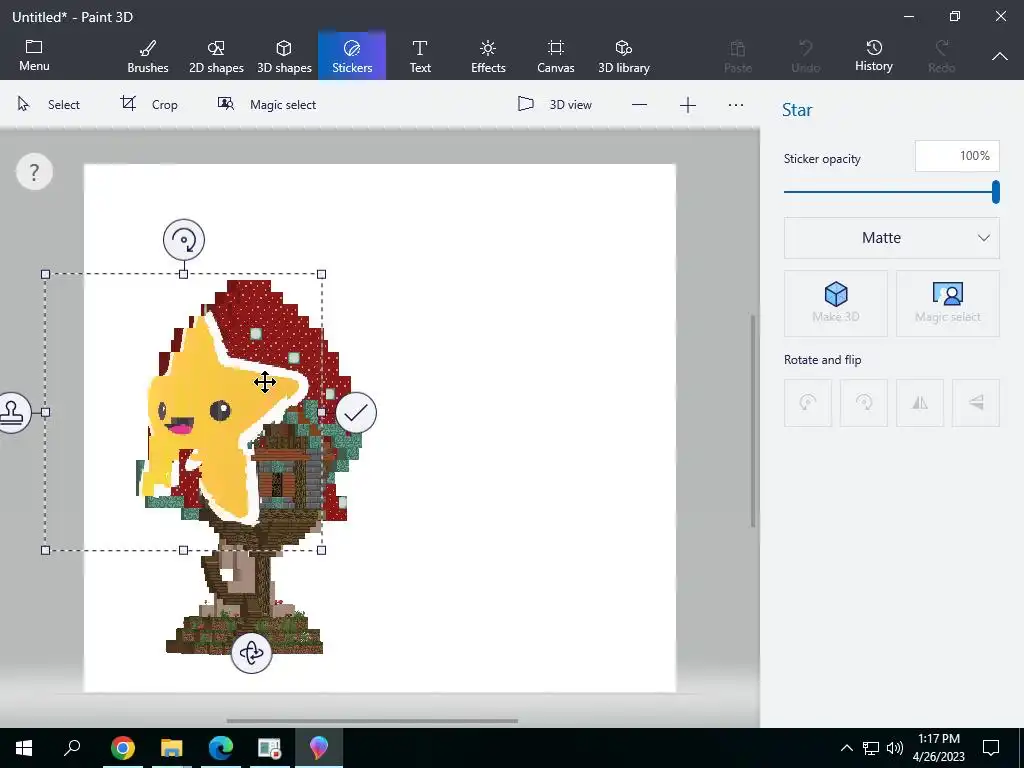Click the rotate handle above the sticker
Screen dimensions: 1024x768
coord(184,240)
